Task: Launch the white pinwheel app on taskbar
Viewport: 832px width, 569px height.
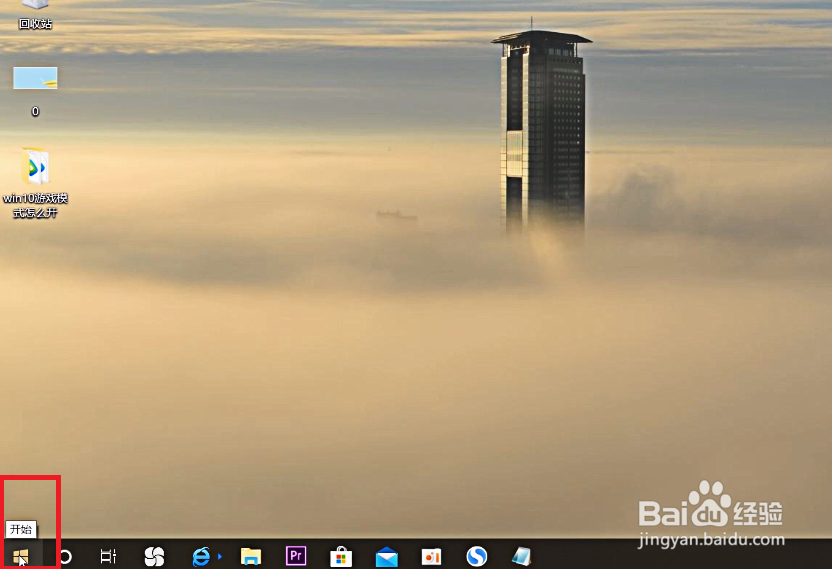Action: (x=154, y=556)
